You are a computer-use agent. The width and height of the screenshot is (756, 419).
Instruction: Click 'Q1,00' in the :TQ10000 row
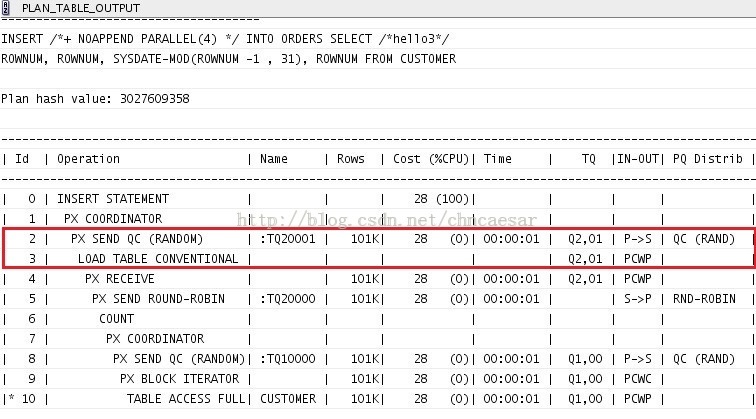tap(585, 359)
